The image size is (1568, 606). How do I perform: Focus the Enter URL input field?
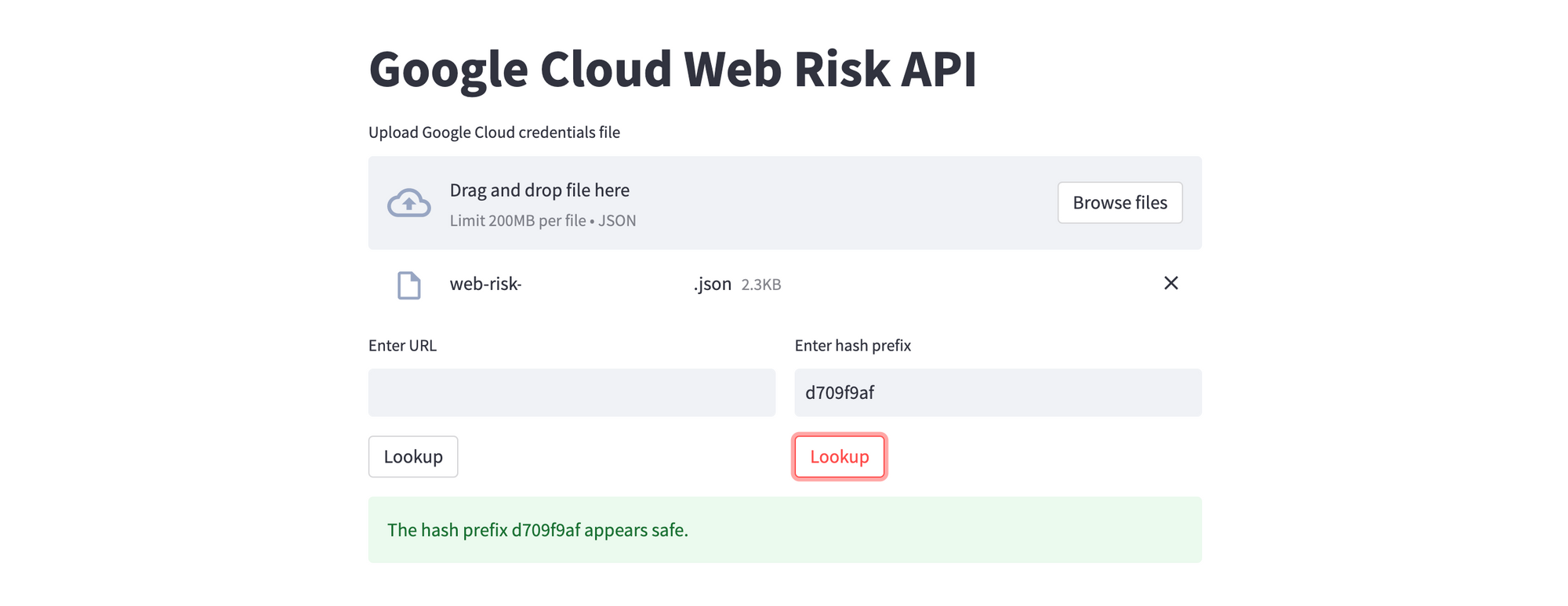pyautogui.click(x=572, y=393)
